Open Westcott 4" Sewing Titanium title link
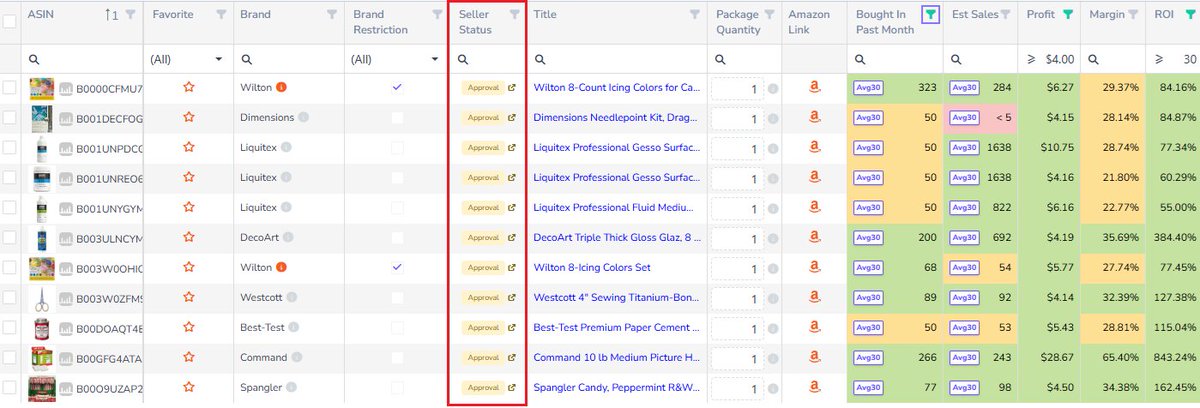 pos(617,298)
